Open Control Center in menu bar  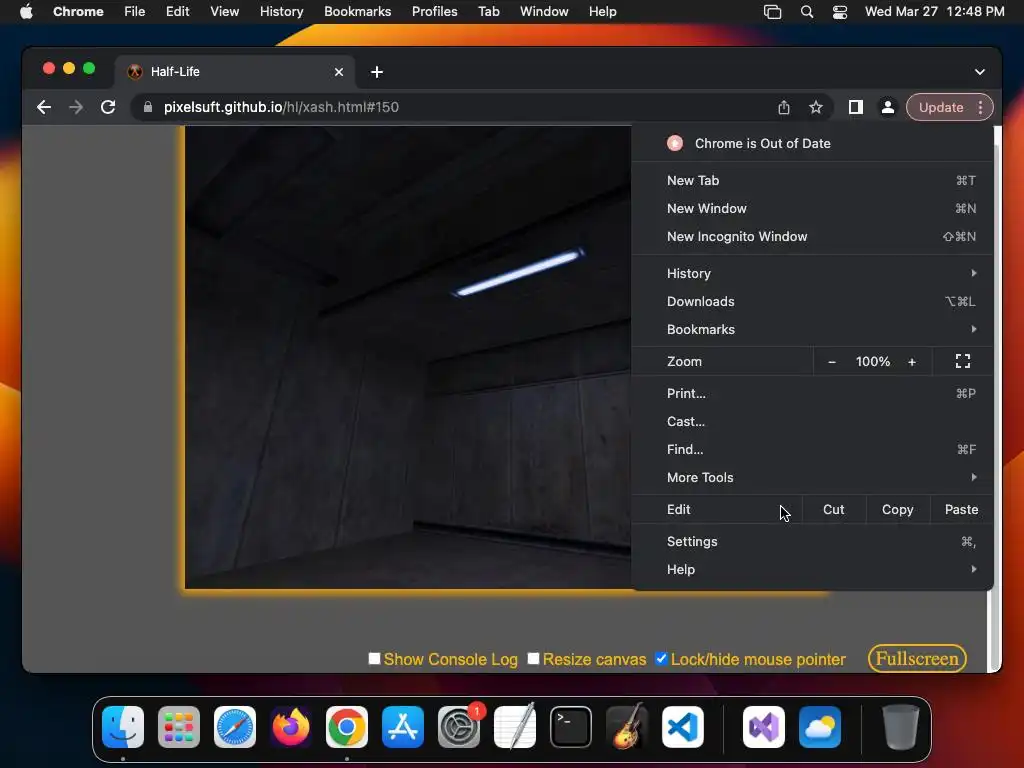pos(840,12)
